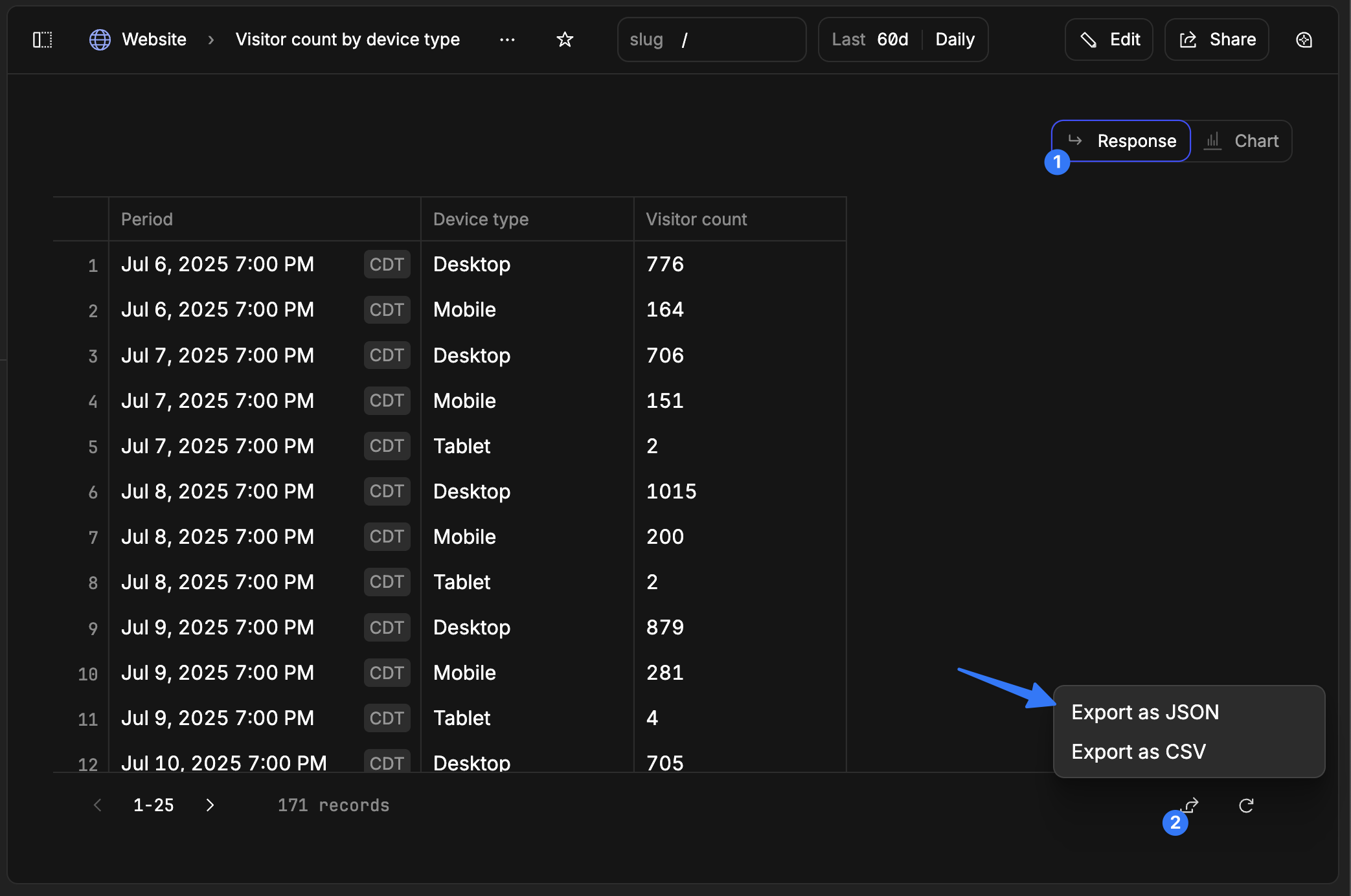
Task: Click Jul 7, 2025 7:00 PM in row 4
Action: [x=218, y=401]
